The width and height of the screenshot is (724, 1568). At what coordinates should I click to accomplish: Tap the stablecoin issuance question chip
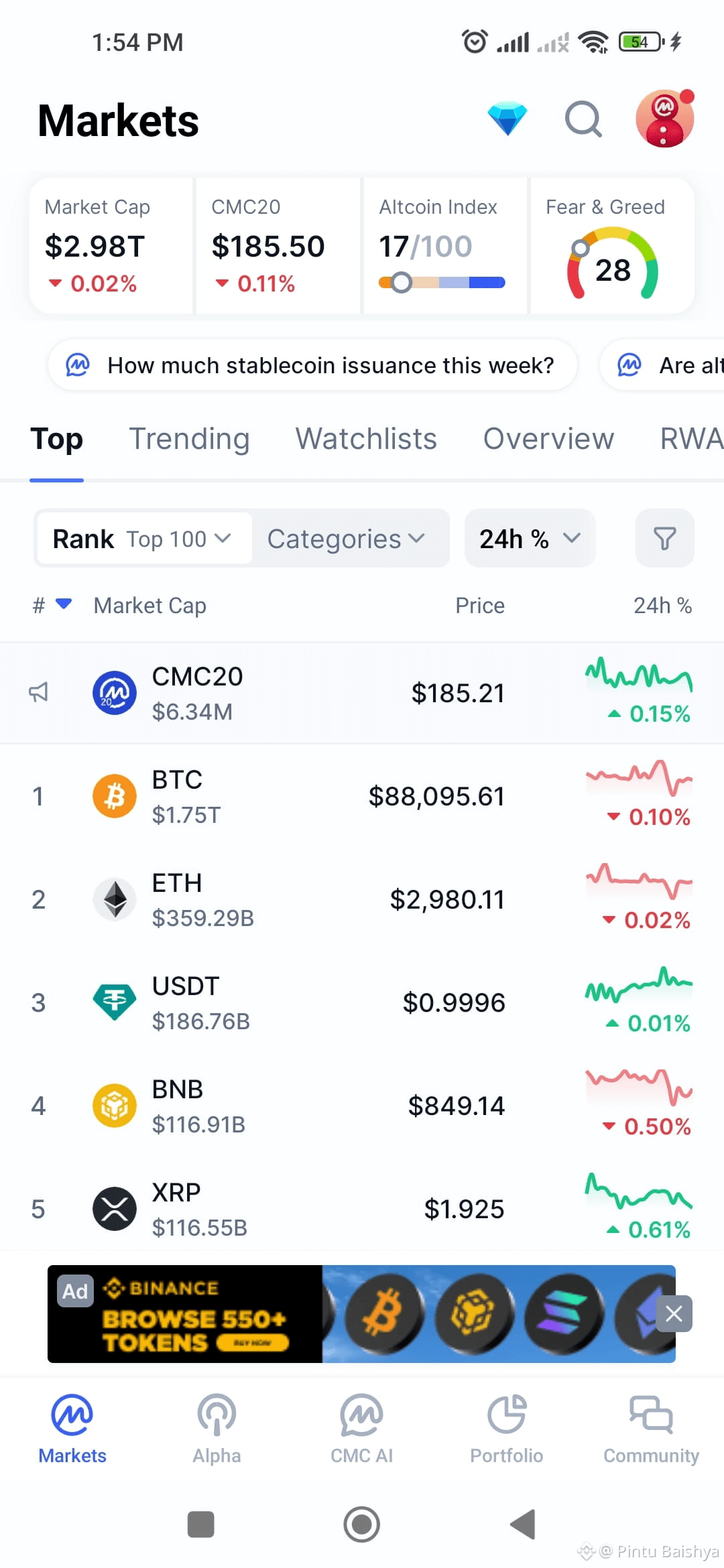coord(312,365)
